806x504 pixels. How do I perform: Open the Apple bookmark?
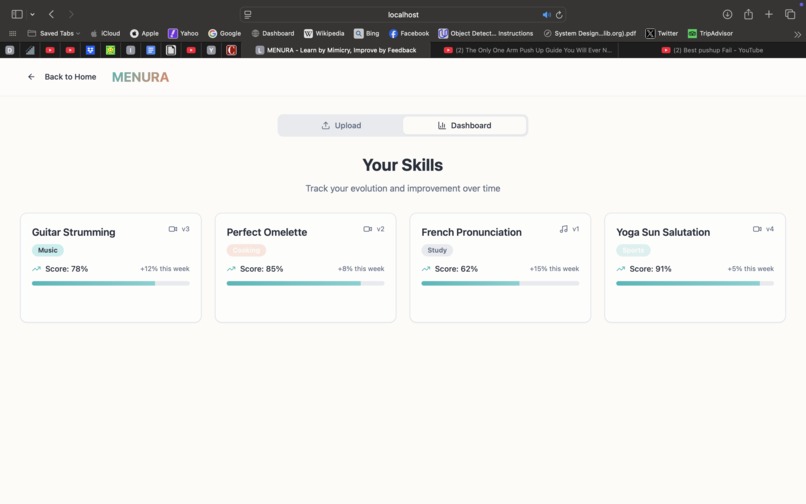(144, 33)
